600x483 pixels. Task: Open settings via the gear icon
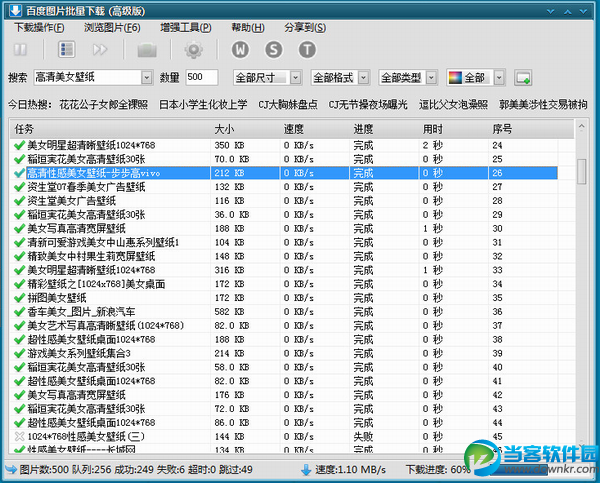[x=194, y=50]
